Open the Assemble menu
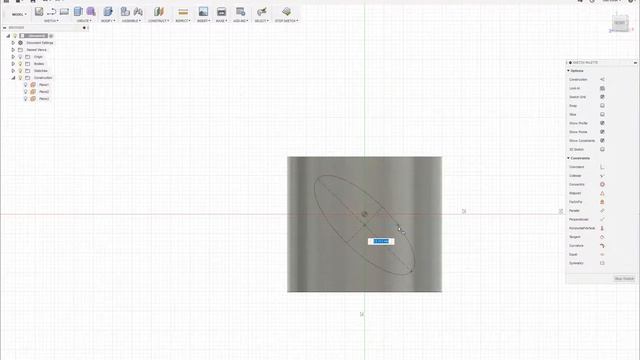This screenshot has width=640, height=360. tap(131, 21)
